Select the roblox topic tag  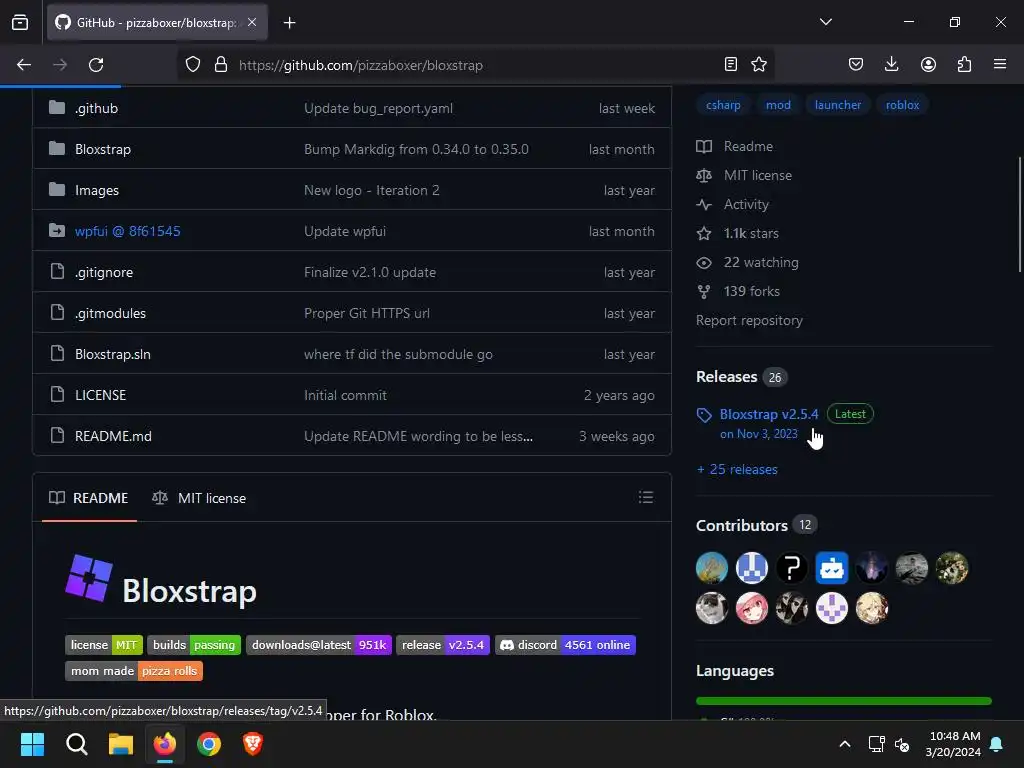point(902,104)
